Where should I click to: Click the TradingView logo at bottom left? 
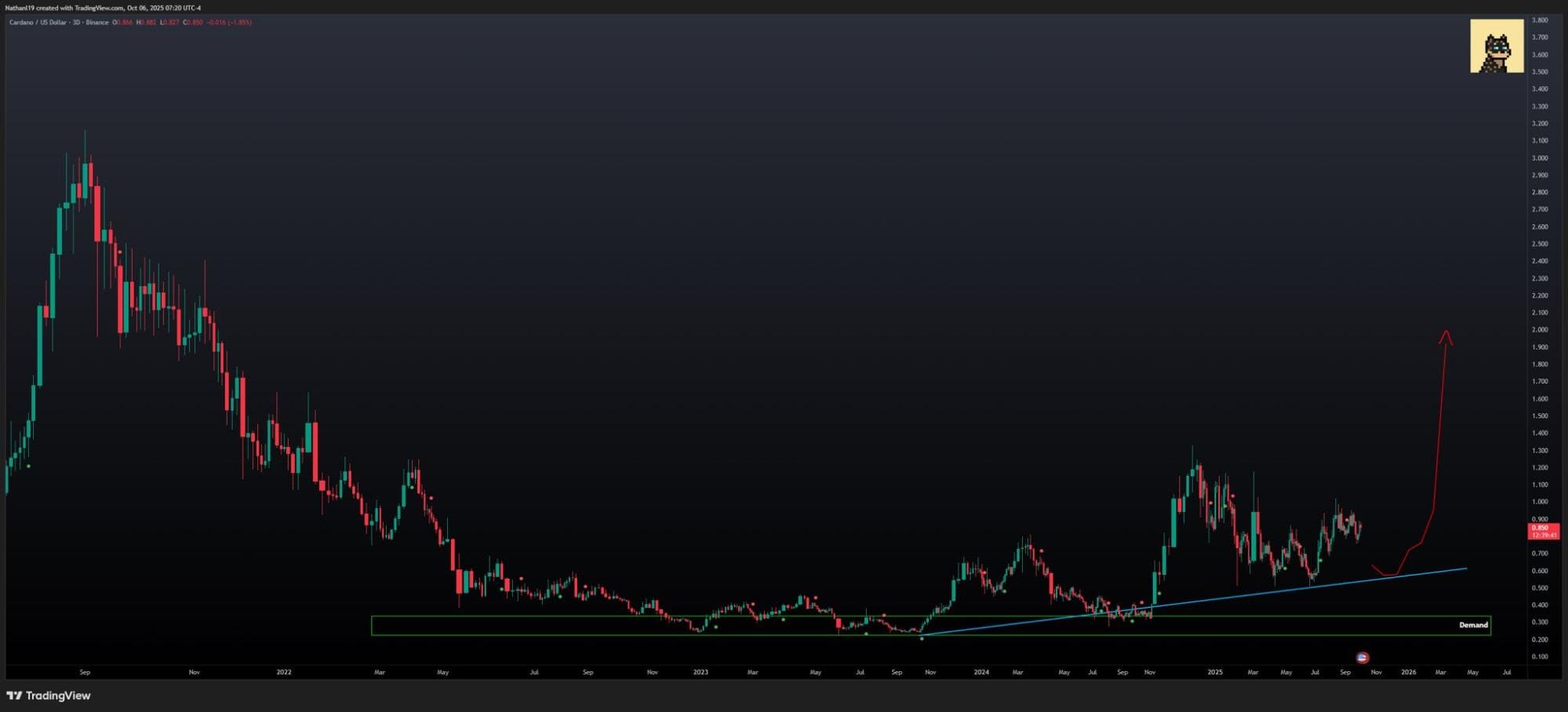point(49,696)
